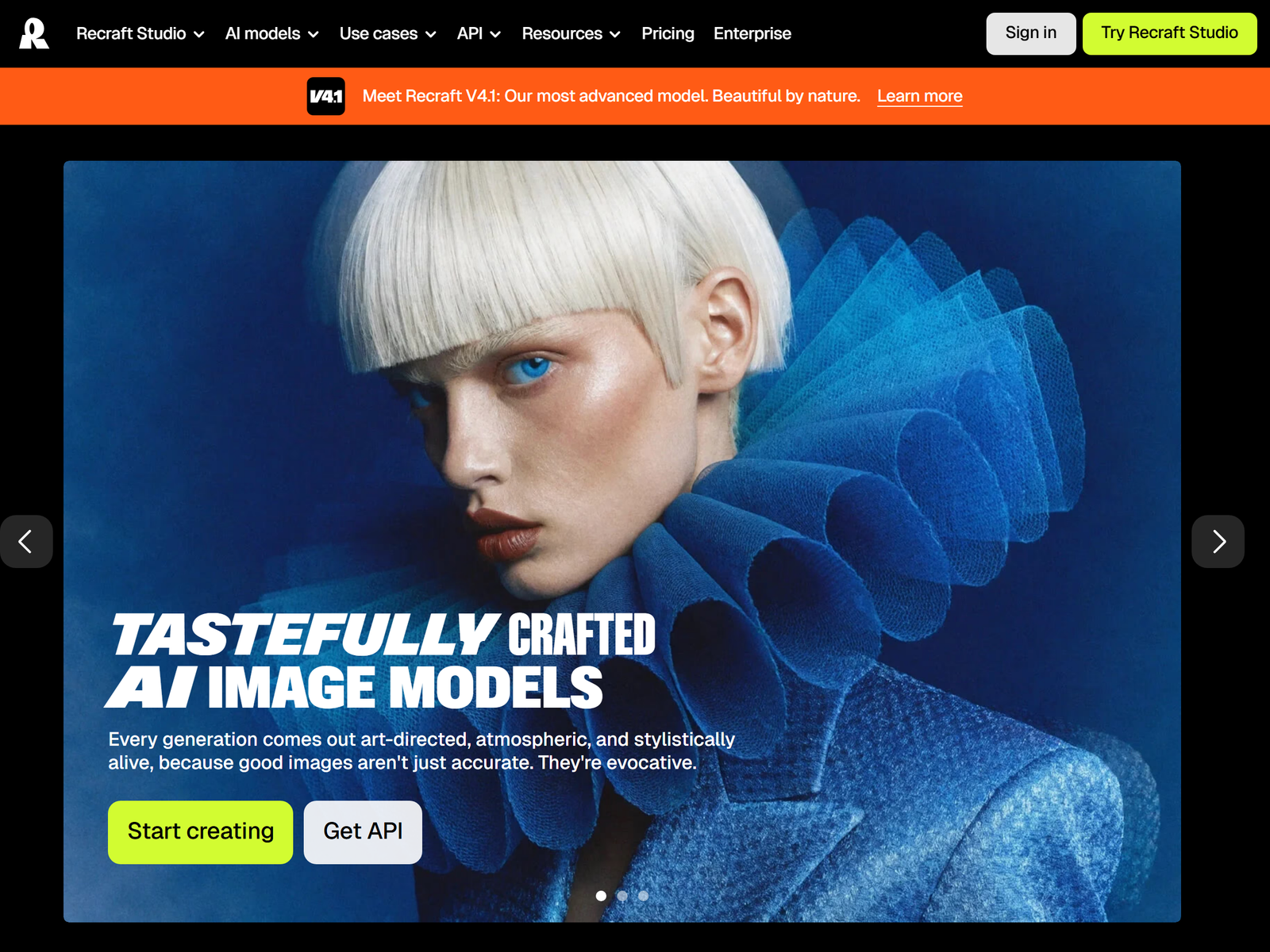Select the first carousel dot

pyautogui.click(x=601, y=896)
